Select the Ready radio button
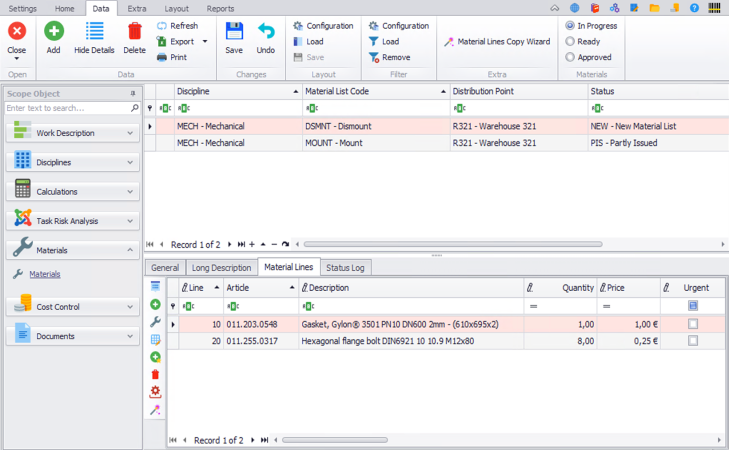This screenshot has width=729, height=450. click(570, 42)
